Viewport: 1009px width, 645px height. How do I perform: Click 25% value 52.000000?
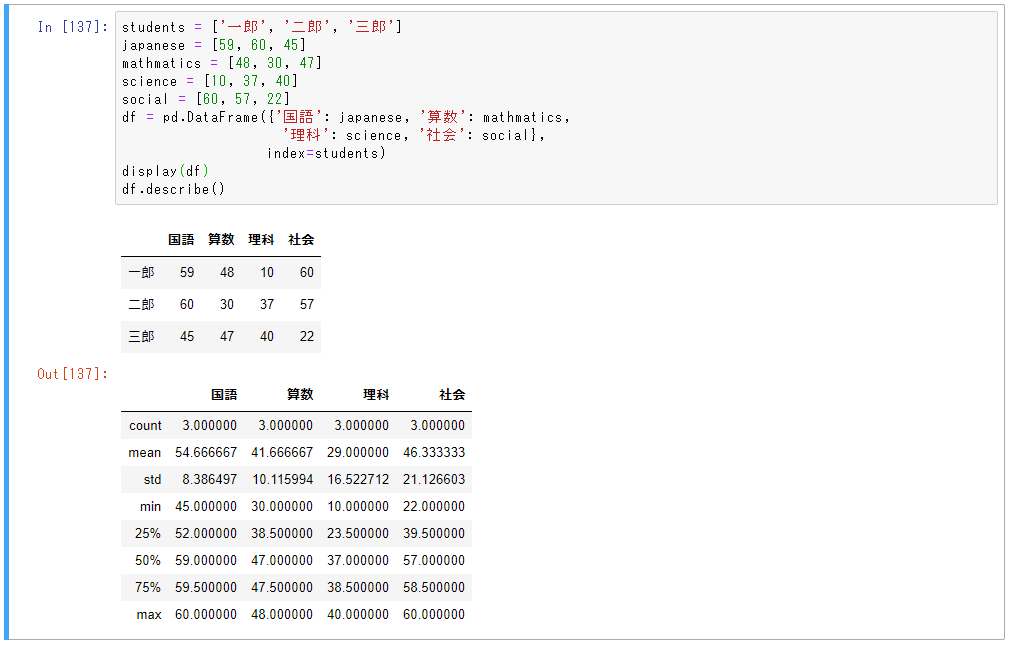click(206, 534)
